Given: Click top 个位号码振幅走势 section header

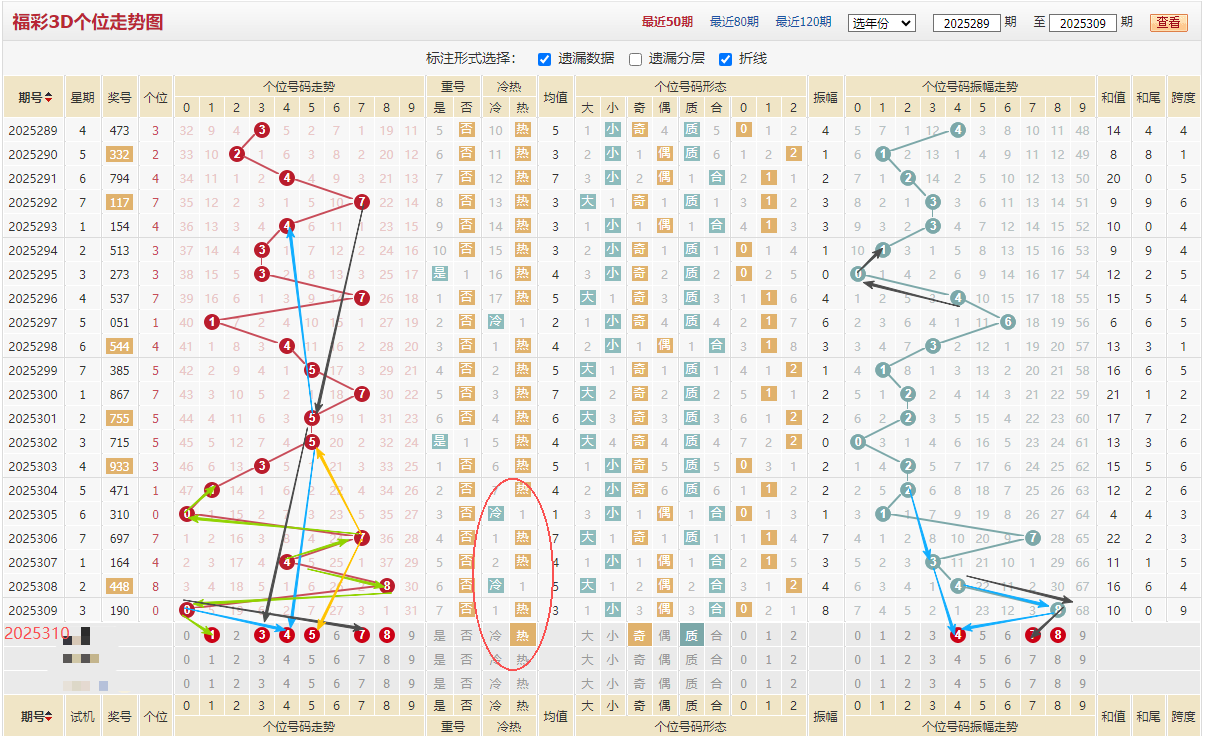Looking at the screenshot, I should click(x=969, y=87).
